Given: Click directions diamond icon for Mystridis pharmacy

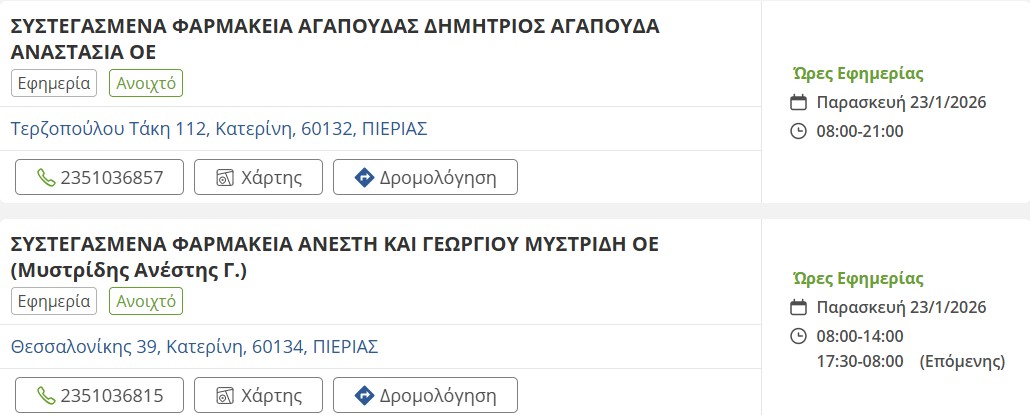Looking at the screenshot, I should 364,395.
